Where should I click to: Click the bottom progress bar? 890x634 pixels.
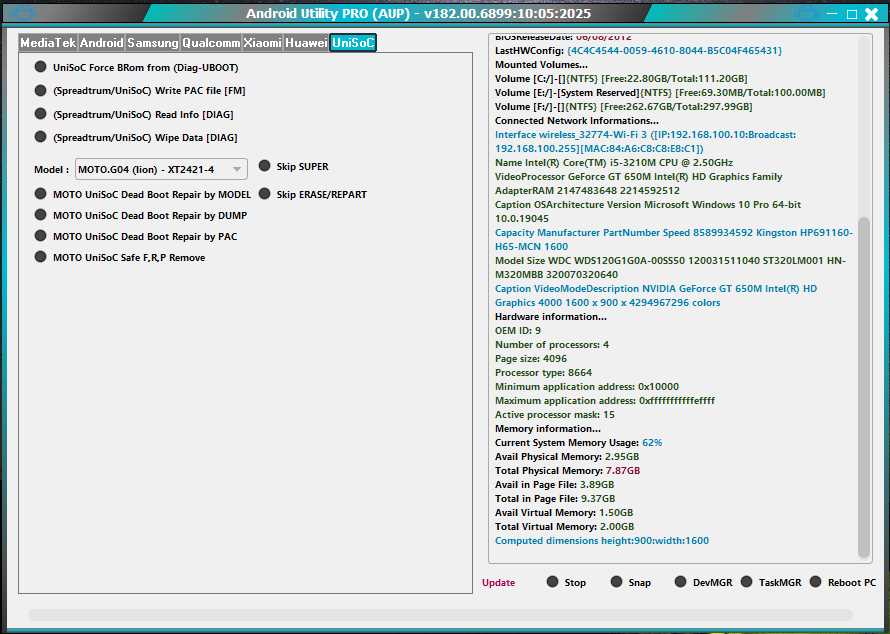pyautogui.click(x=440, y=615)
